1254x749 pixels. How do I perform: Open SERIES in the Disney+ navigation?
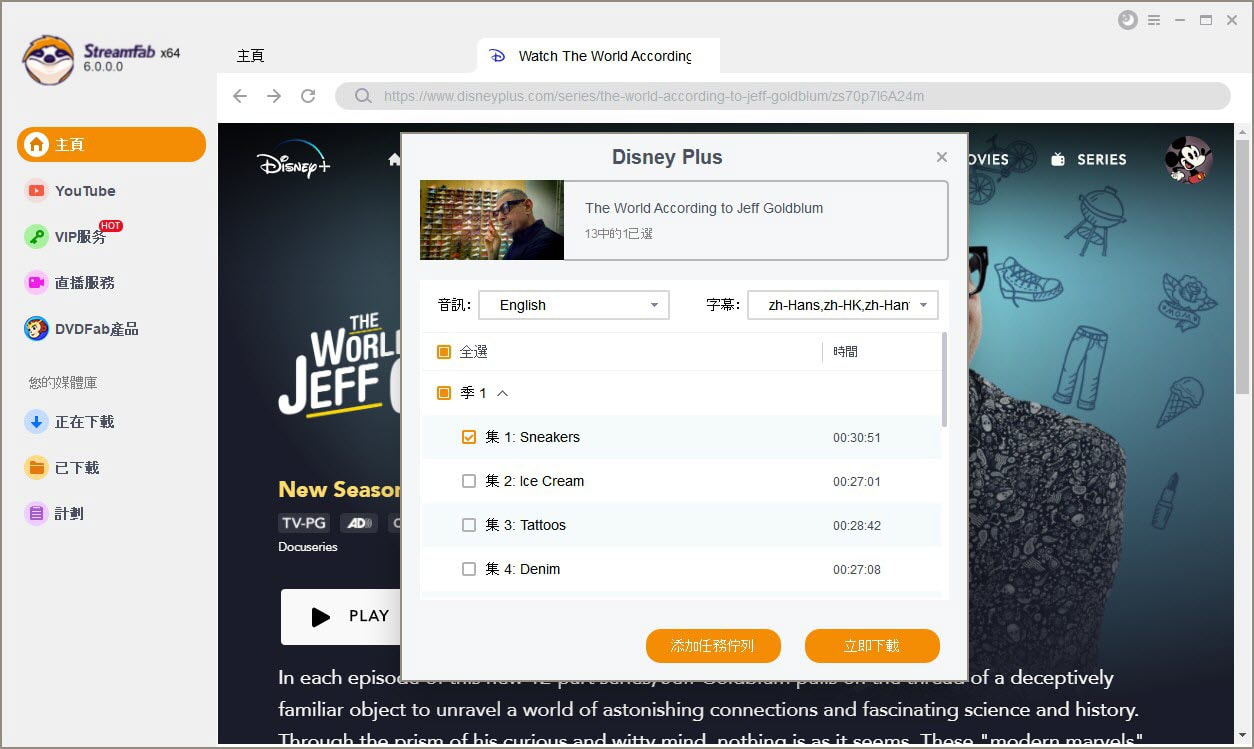(1088, 159)
